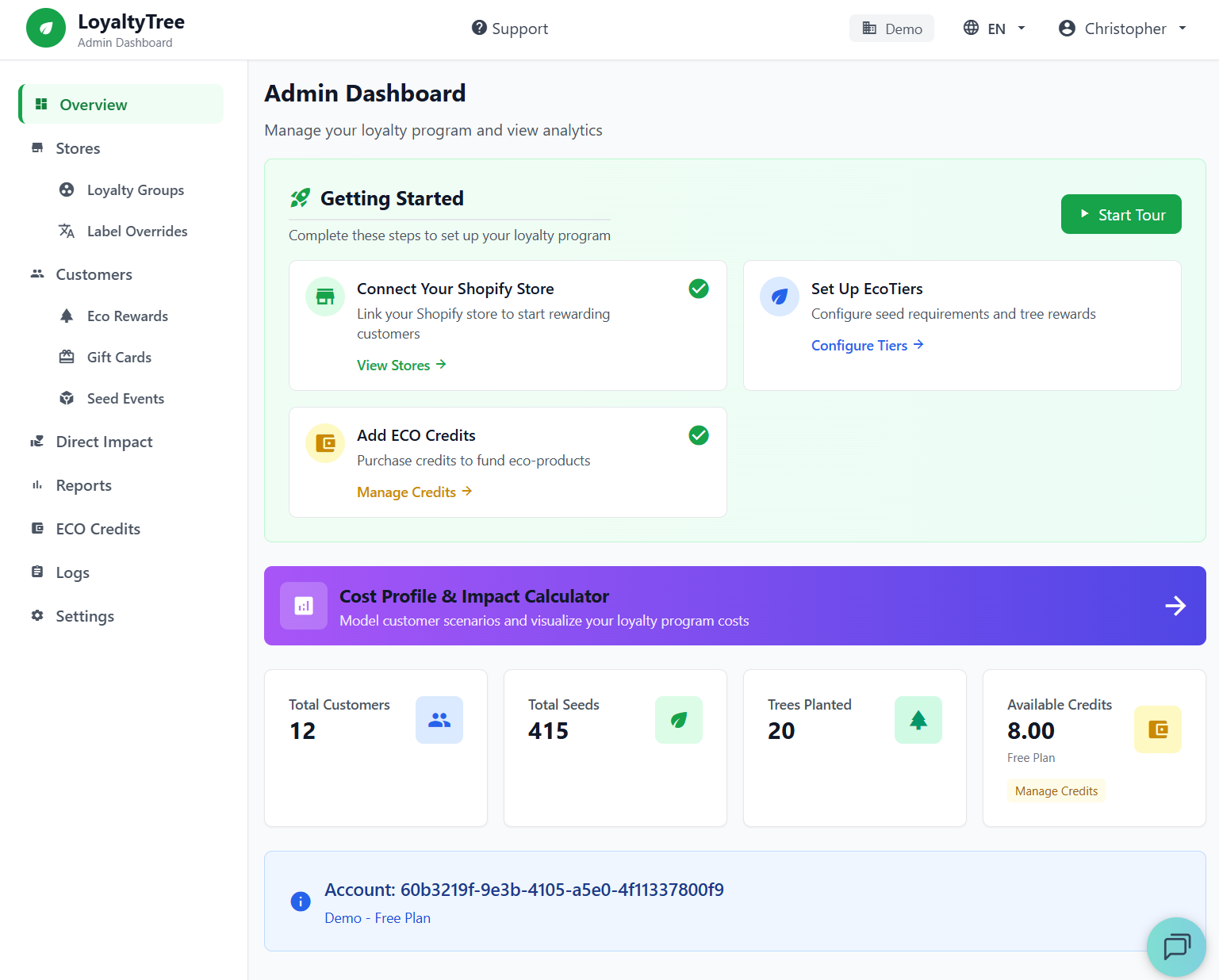Click the Eco Rewards bell icon
Viewport: 1219px width, 980px height.
(x=67, y=316)
